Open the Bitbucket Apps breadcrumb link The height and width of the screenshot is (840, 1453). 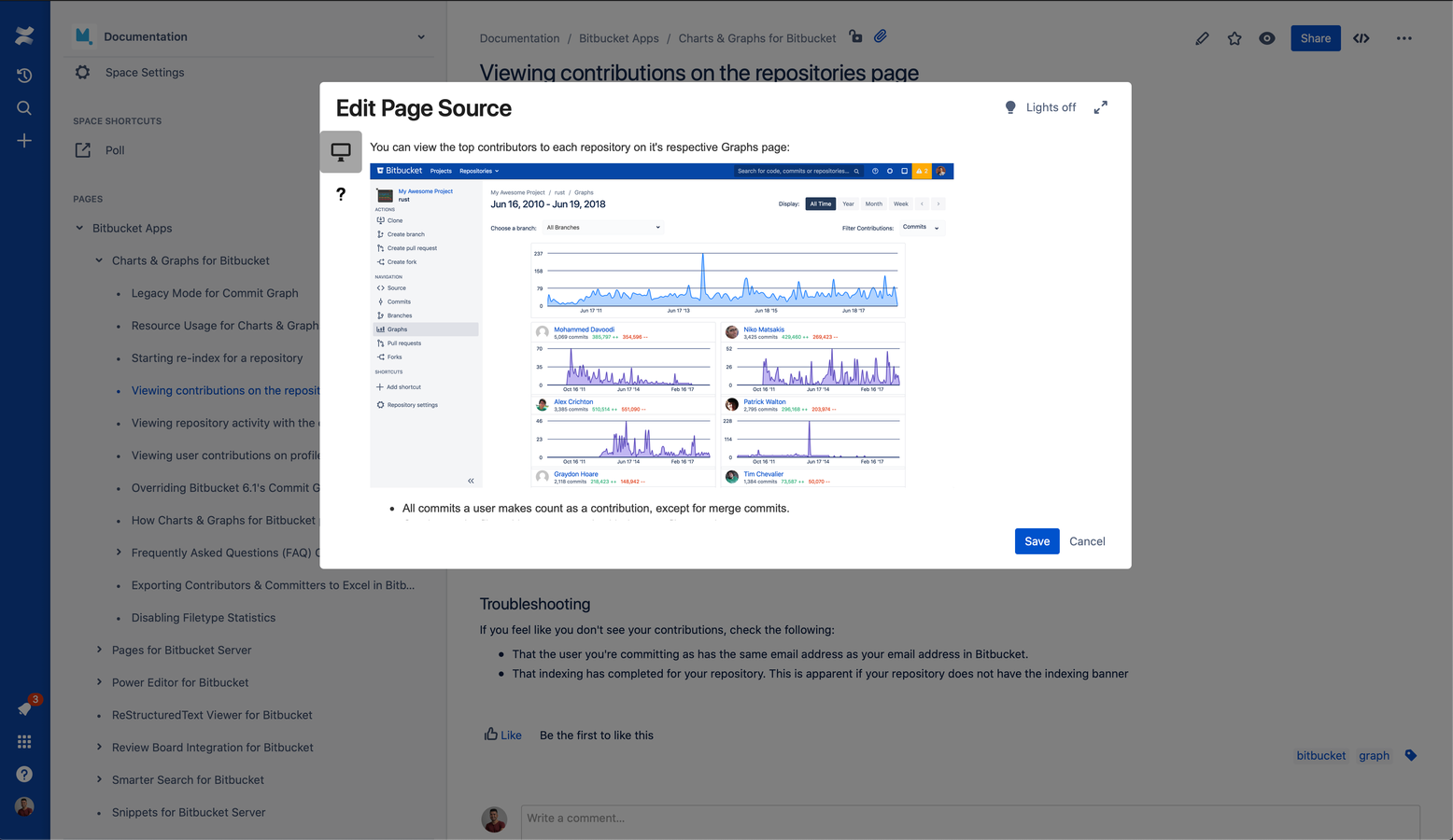tap(619, 38)
